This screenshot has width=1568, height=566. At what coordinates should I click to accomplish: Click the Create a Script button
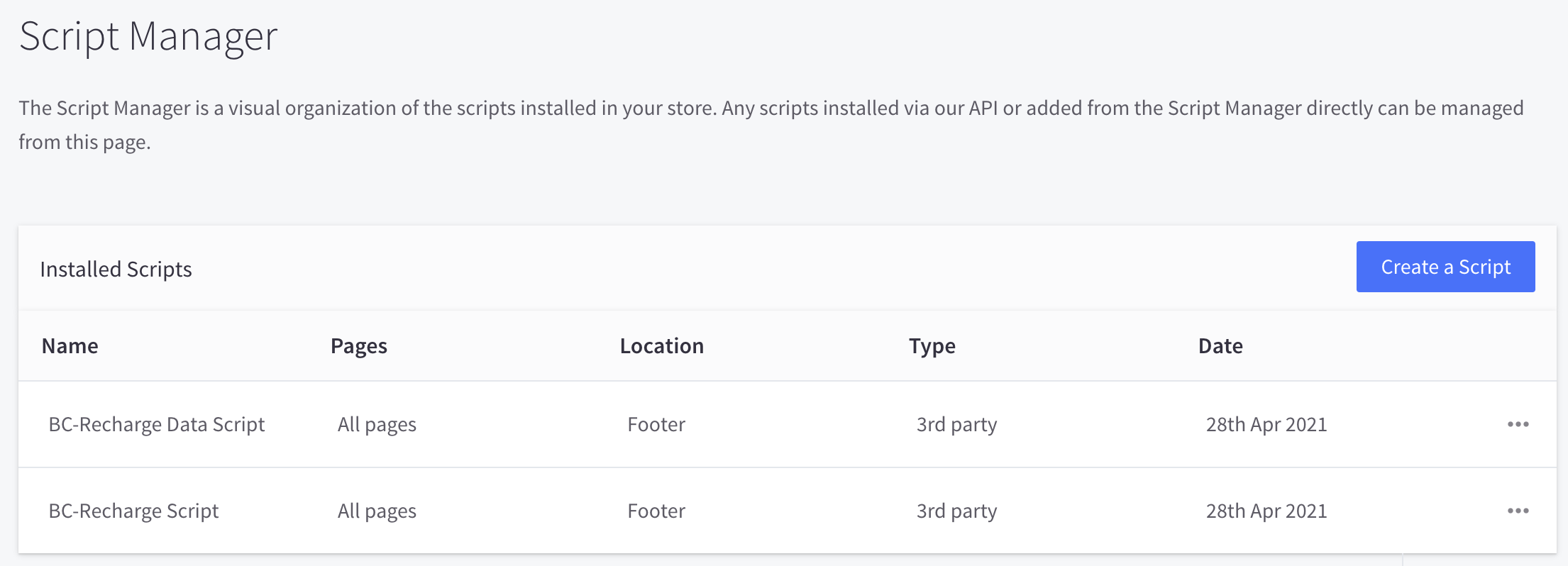click(x=1445, y=267)
